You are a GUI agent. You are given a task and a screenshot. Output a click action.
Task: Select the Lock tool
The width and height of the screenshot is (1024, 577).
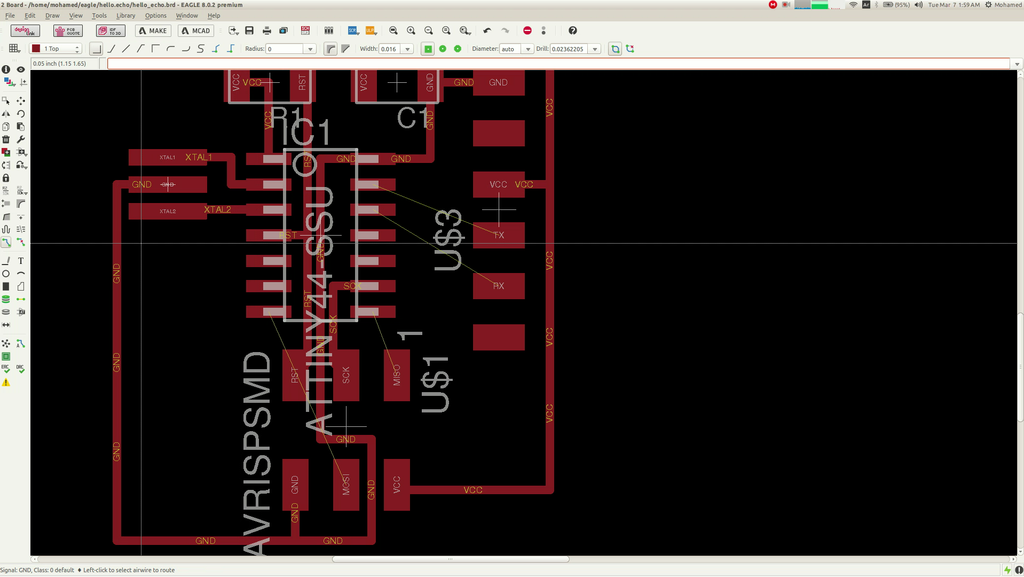6,178
